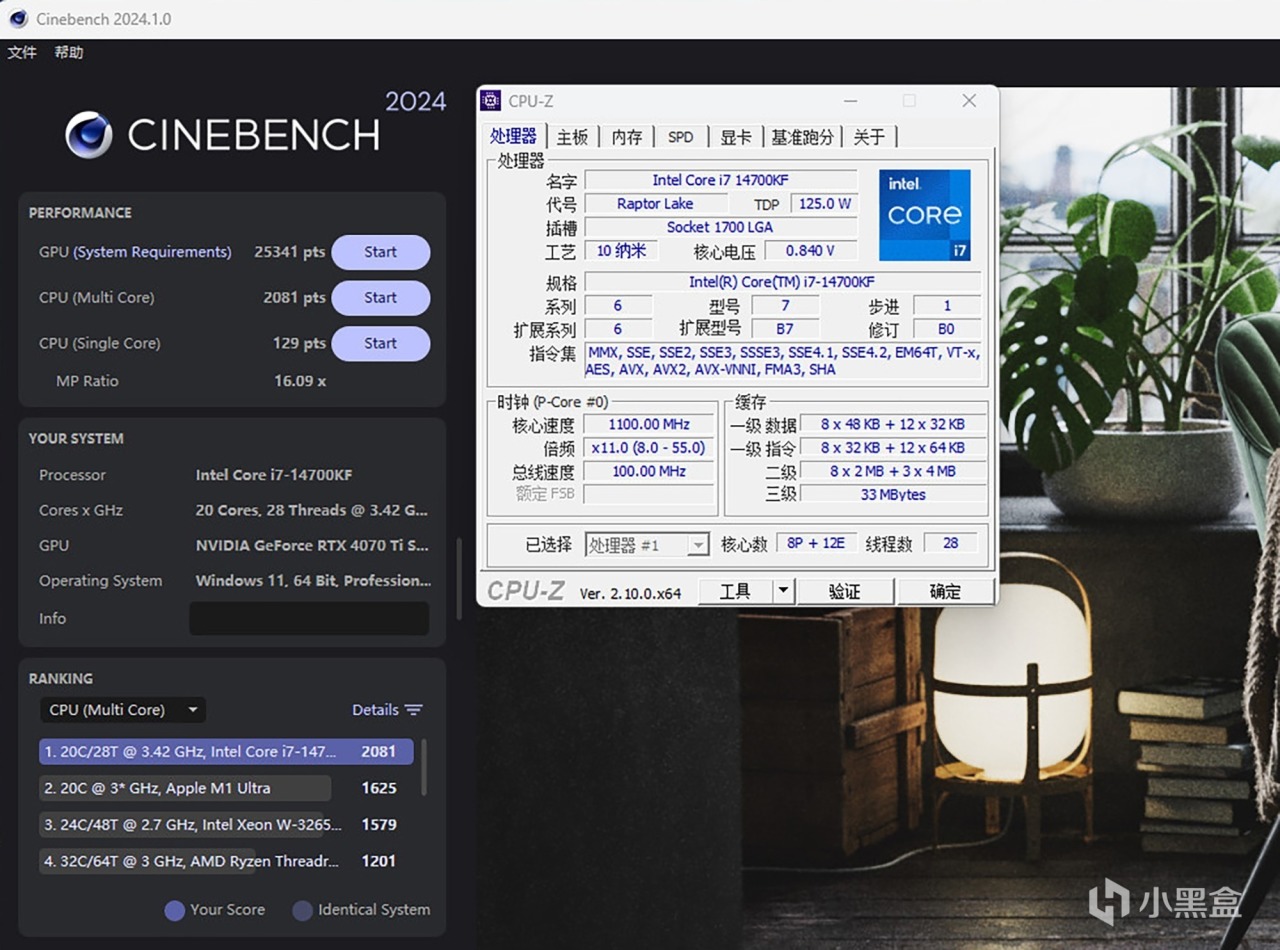Click the Cinebench logo sphere
This screenshot has width=1280, height=950.
click(89, 135)
